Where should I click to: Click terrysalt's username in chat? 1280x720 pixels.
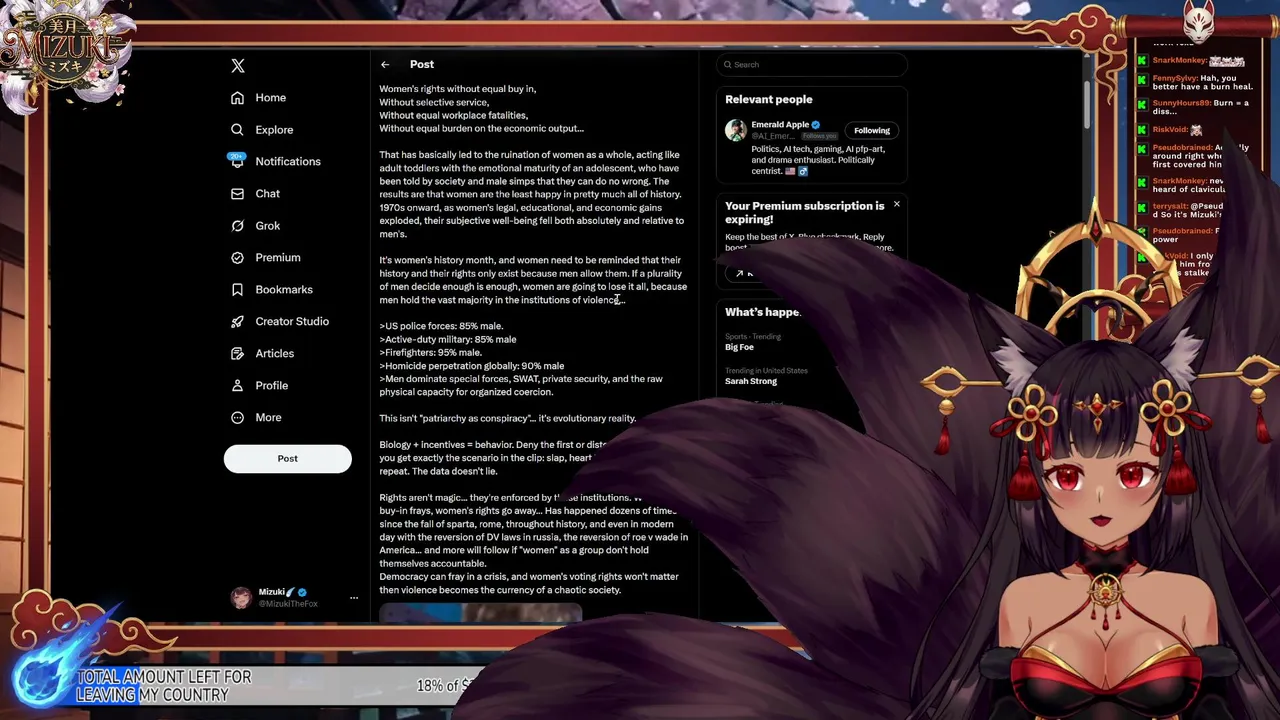tap(1170, 206)
